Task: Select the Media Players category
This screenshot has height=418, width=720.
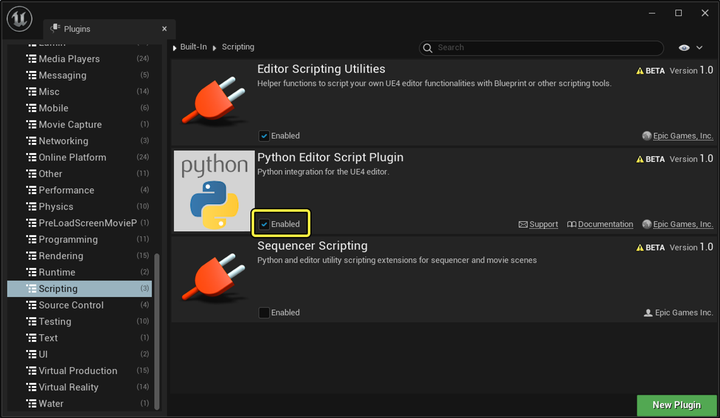Action: [x=79, y=59]
